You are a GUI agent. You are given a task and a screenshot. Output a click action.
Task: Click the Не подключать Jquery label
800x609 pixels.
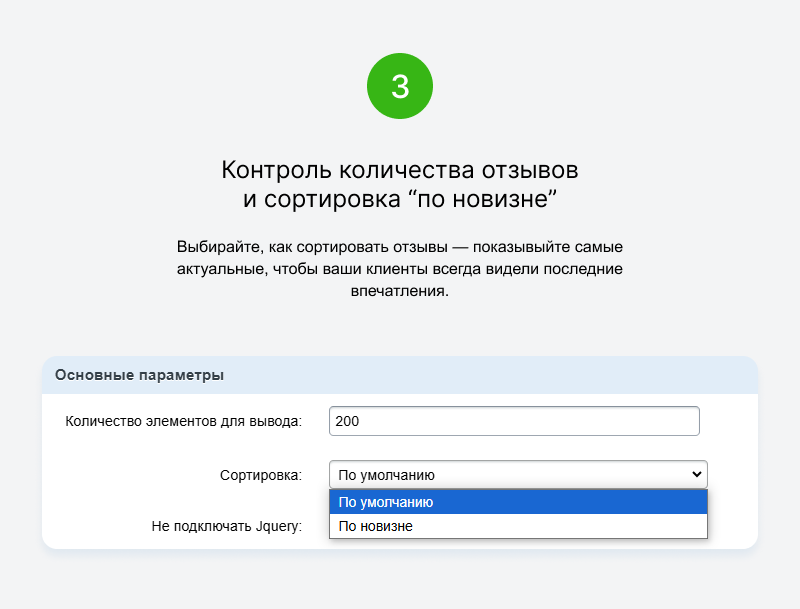click(227, 526)
